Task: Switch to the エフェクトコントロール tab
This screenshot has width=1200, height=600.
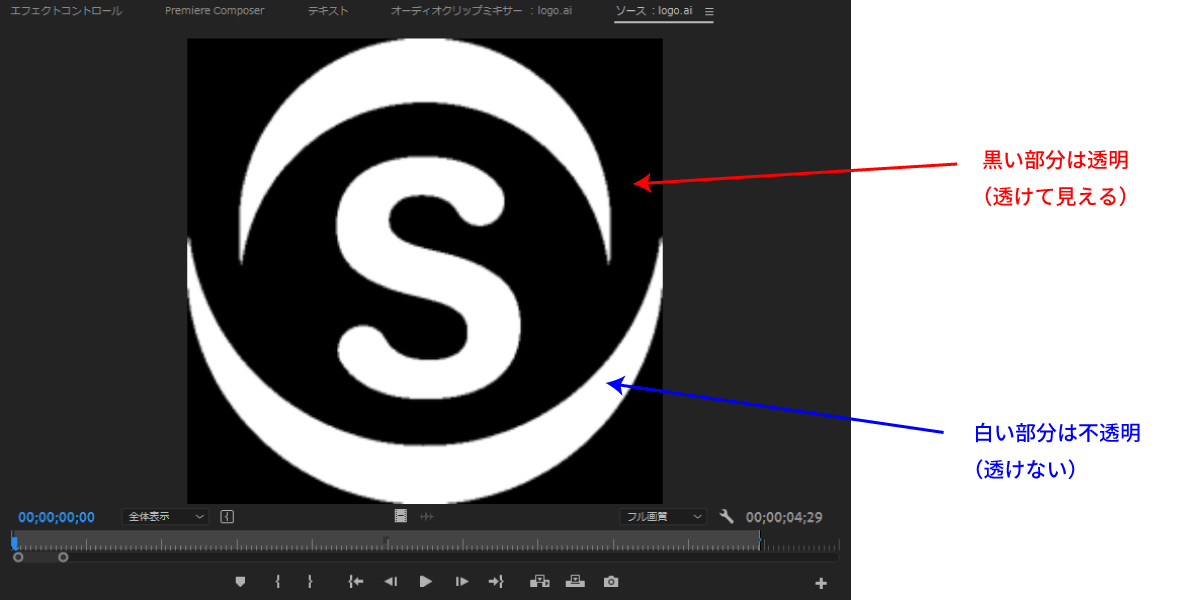Action: point(66,11)
